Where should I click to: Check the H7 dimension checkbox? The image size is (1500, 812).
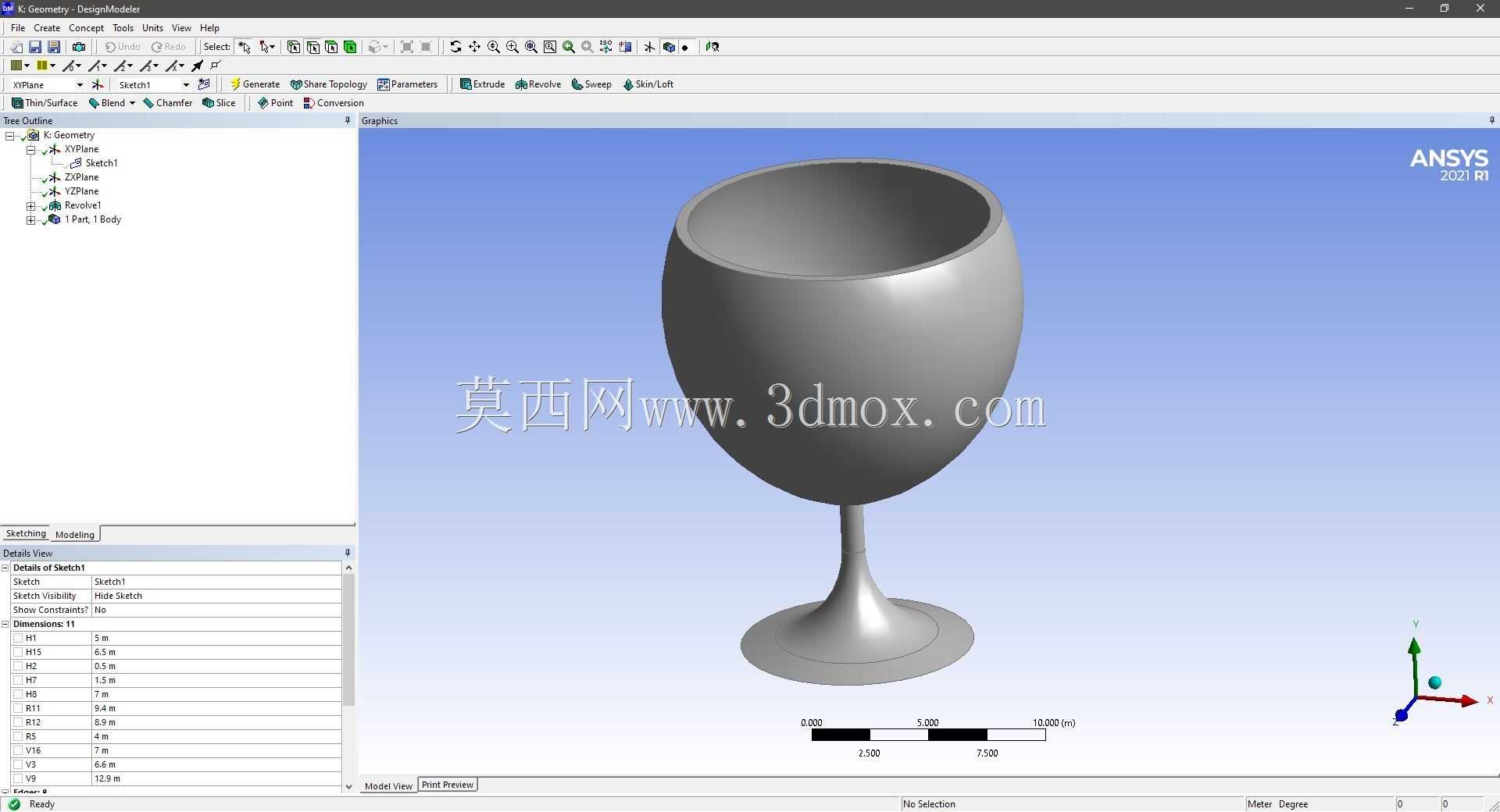coord(18,680)
